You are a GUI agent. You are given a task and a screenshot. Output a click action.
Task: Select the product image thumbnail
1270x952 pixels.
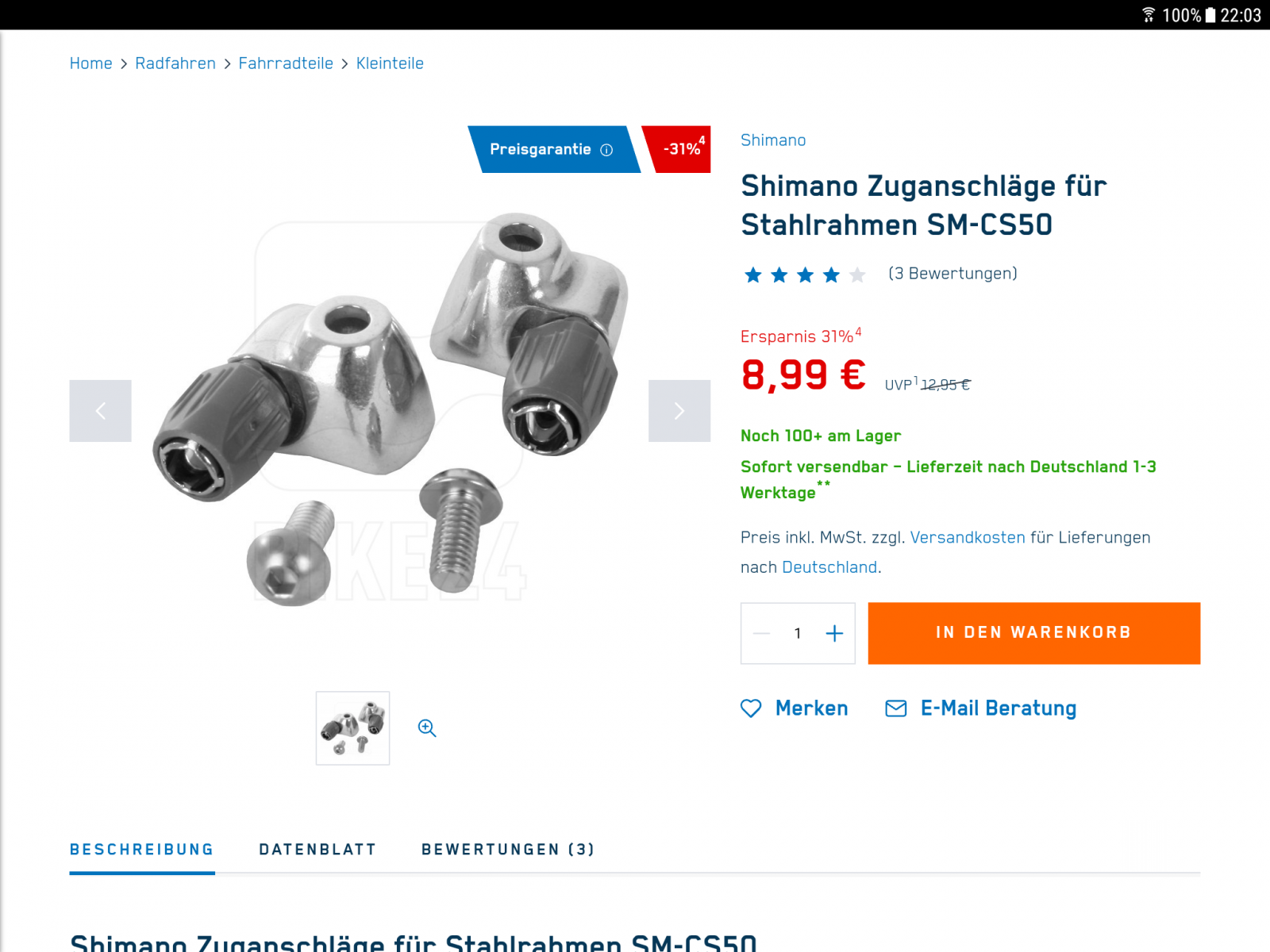point(353,728)
